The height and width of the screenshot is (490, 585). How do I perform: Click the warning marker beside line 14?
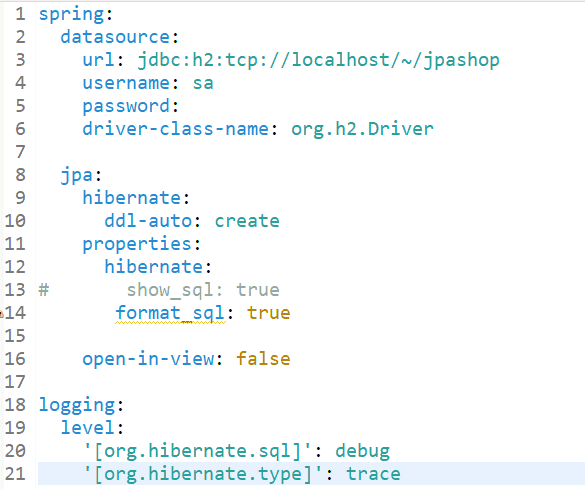1,313
